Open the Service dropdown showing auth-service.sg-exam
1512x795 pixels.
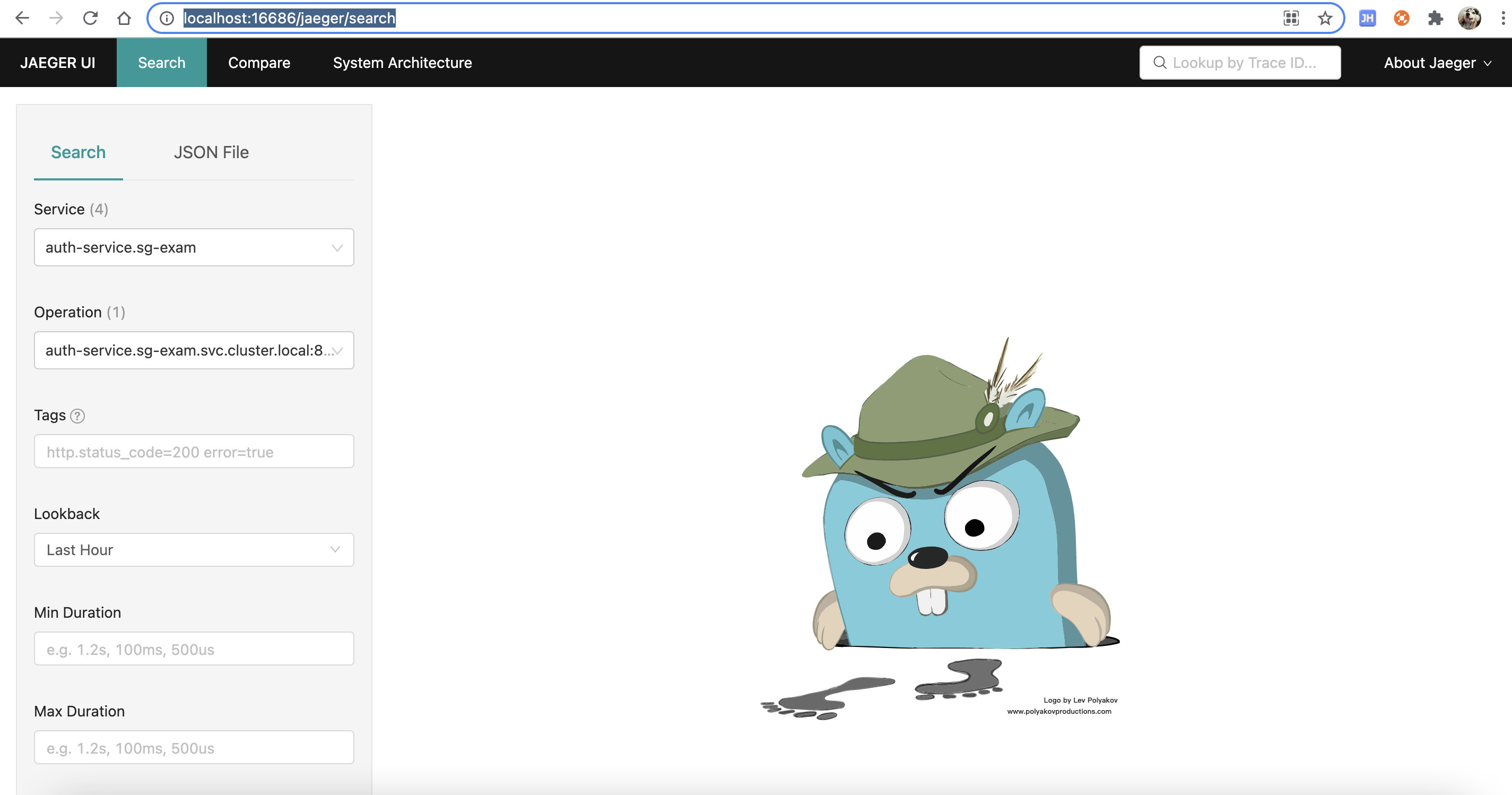pyautogui.click(x=194, y=247)
